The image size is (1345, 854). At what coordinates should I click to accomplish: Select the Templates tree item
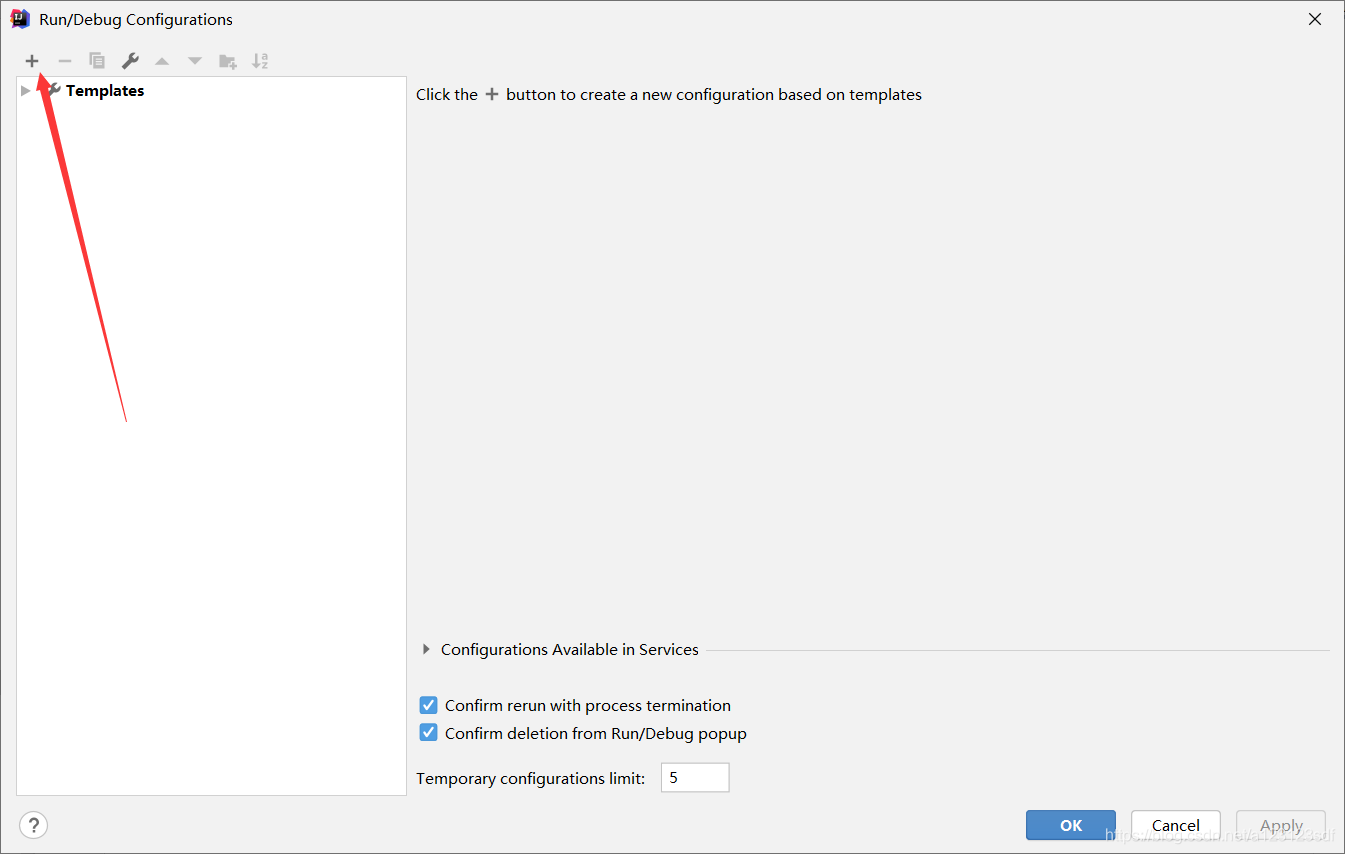[x=105, y=91]
